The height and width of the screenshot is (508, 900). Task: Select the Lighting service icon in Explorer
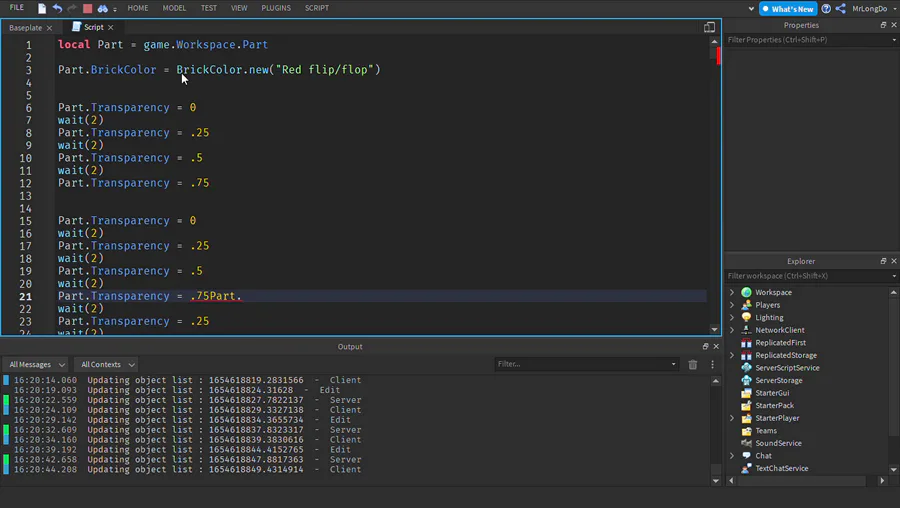point(746,317)
